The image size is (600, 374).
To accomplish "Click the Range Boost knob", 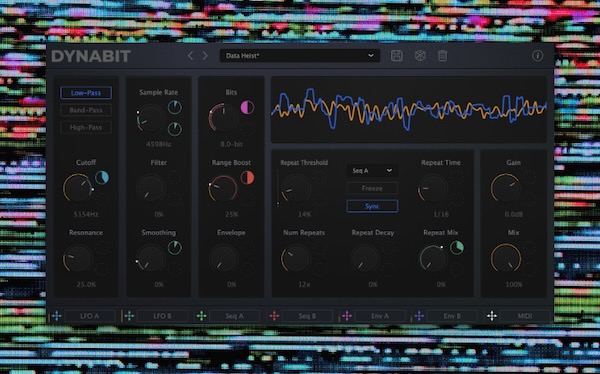I will click(223, 188).
